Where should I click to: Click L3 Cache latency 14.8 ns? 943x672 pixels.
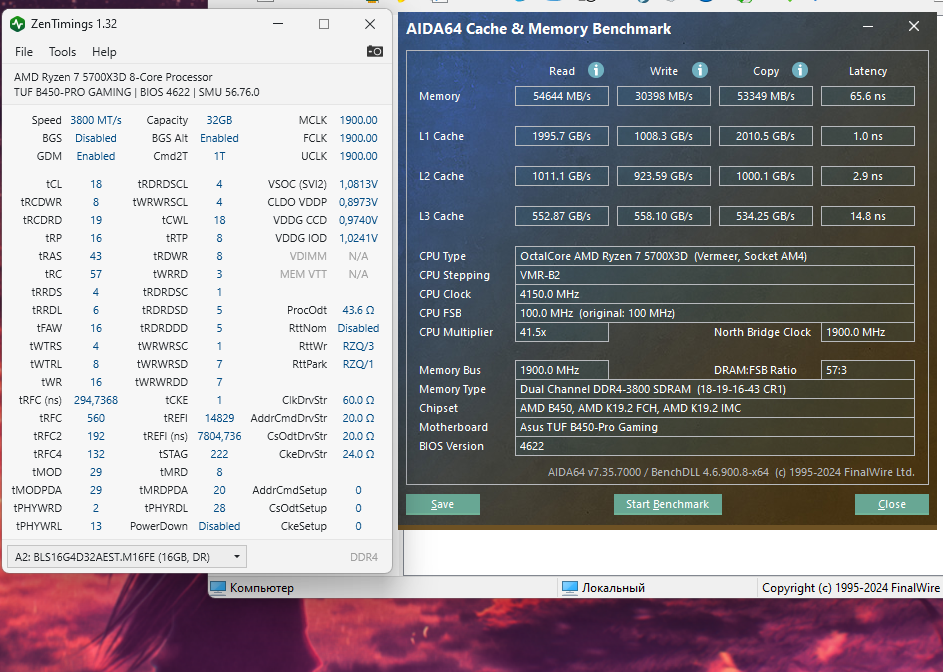[868, 216]
